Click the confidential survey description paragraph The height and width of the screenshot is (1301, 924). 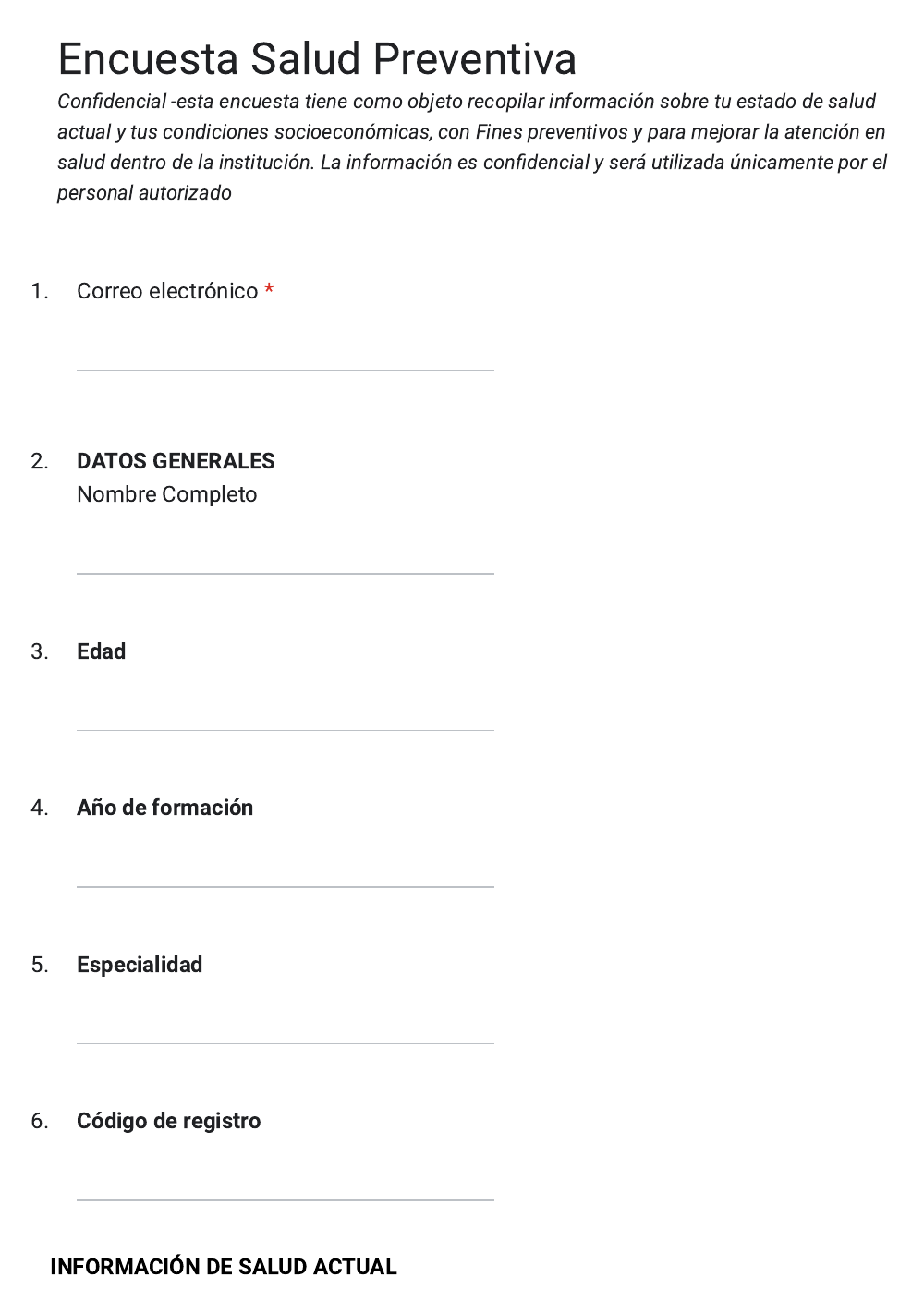471,147
